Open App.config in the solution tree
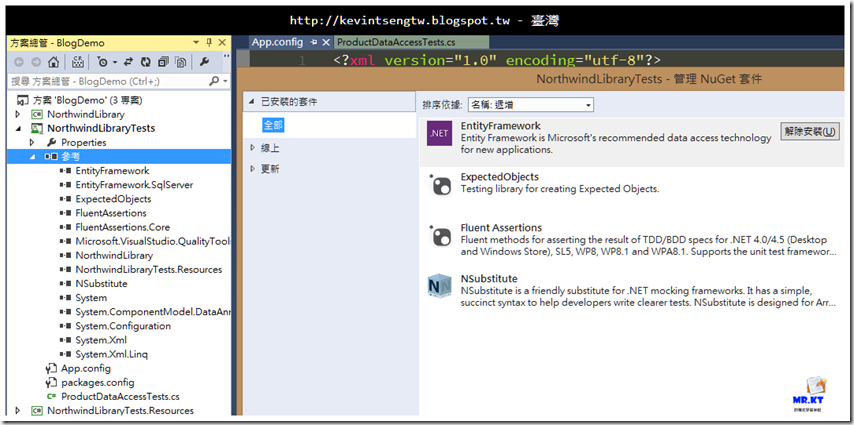Viewport: 854px width, 425px height. tap(86, 368)
